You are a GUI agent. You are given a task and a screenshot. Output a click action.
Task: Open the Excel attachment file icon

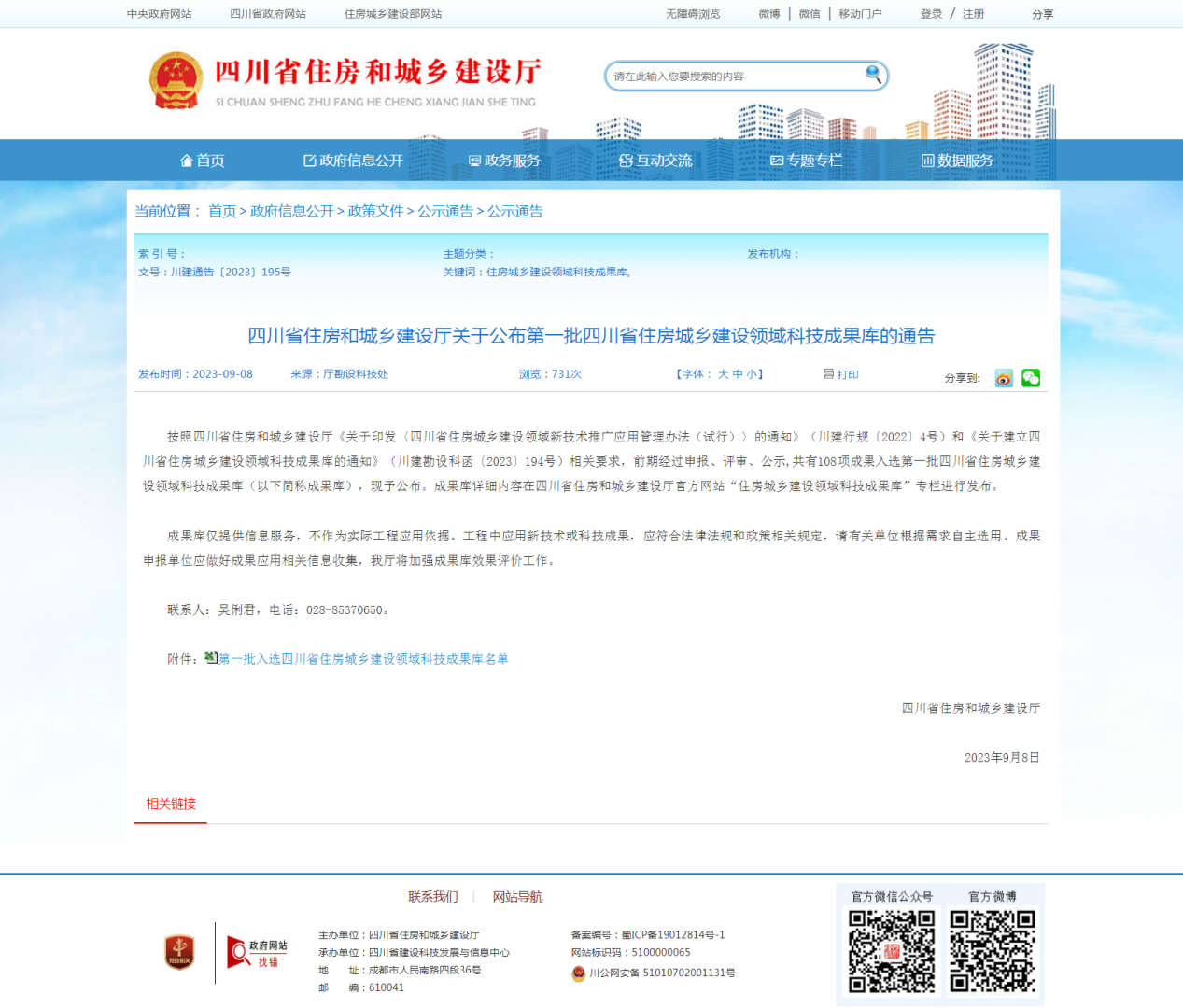click(211, 658)
